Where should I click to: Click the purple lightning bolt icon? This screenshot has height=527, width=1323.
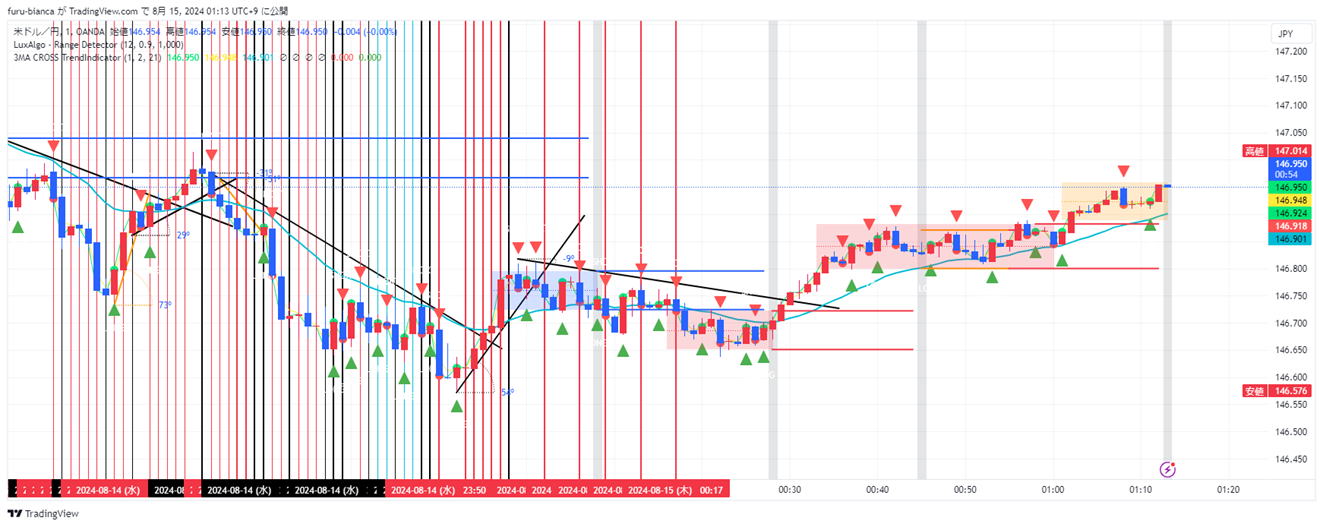pos(1166,468)
